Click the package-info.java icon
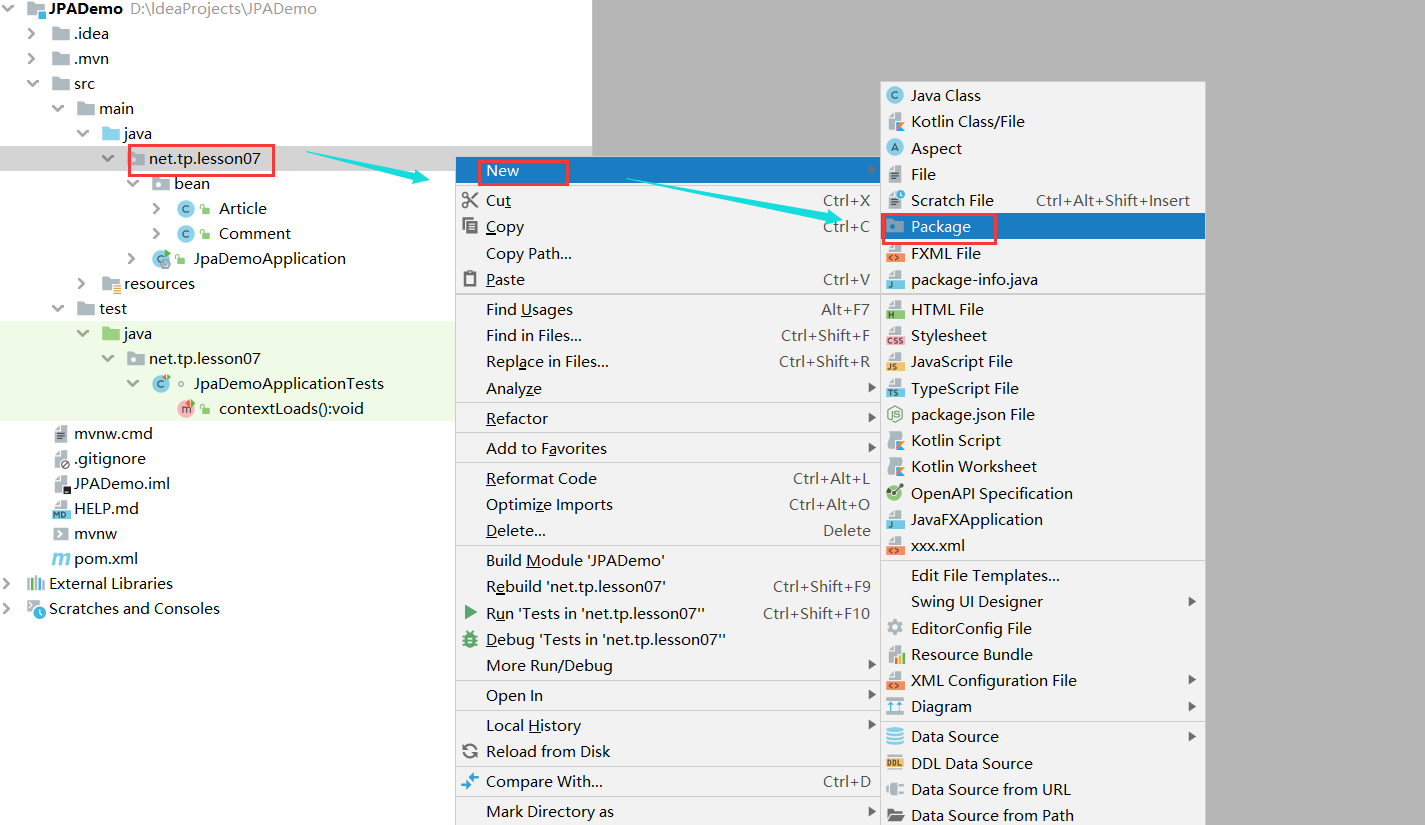1425x825 pixels. point(895,280)
